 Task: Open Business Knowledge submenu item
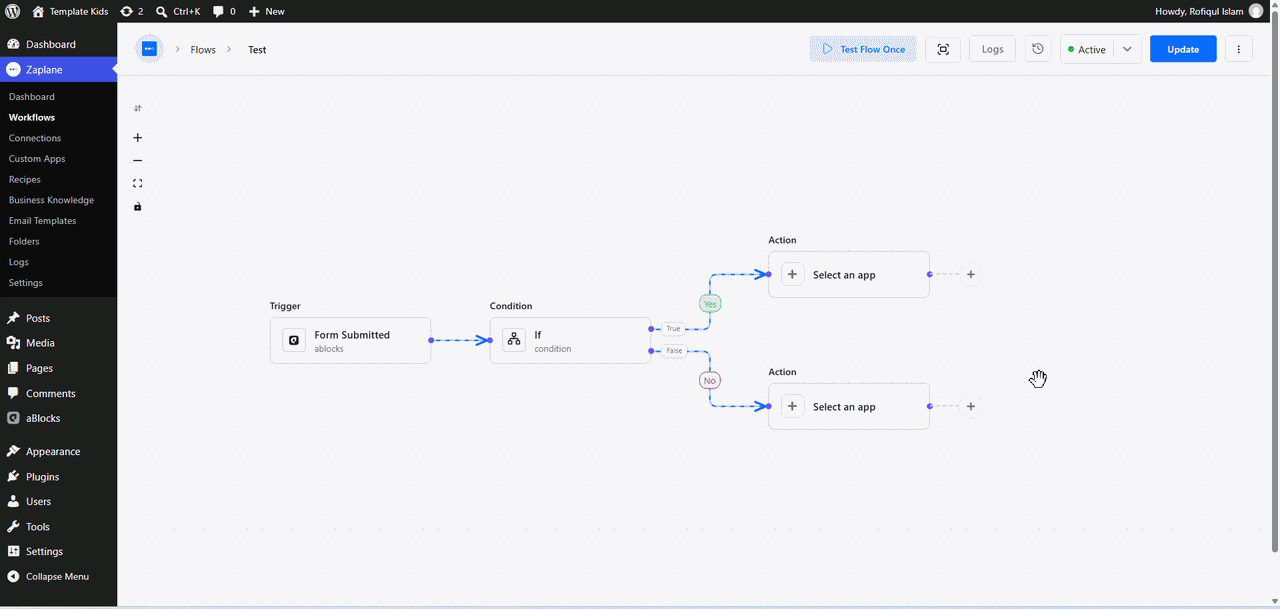(x=51, y=200)
